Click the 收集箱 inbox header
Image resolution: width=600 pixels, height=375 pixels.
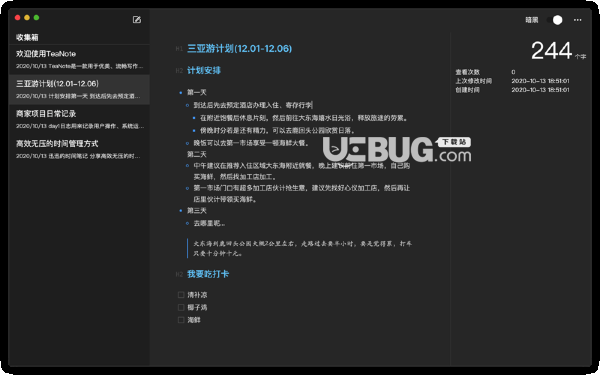(x=27, y=37)
